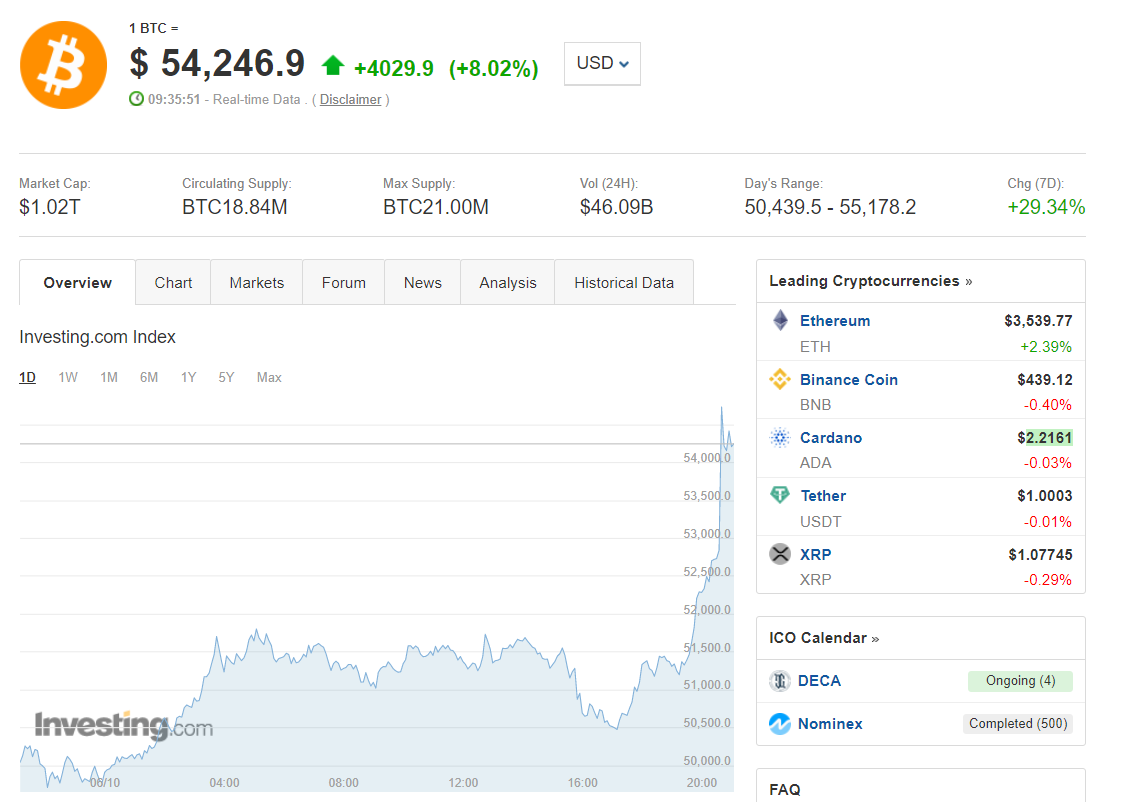Select the 1W chart range
1128x802 pixels.
click(68, 377)
